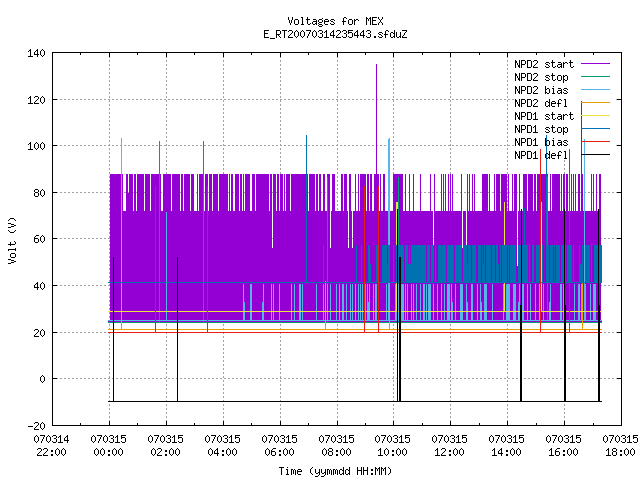Click the x-axis tick '070315 08:00'
Viewport: 640px width, 480px height.
336,446
